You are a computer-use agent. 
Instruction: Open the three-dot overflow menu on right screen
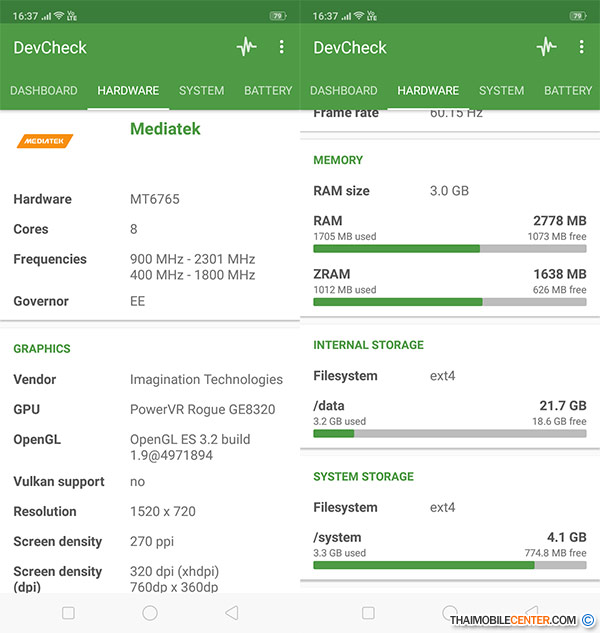coord(581,47)
